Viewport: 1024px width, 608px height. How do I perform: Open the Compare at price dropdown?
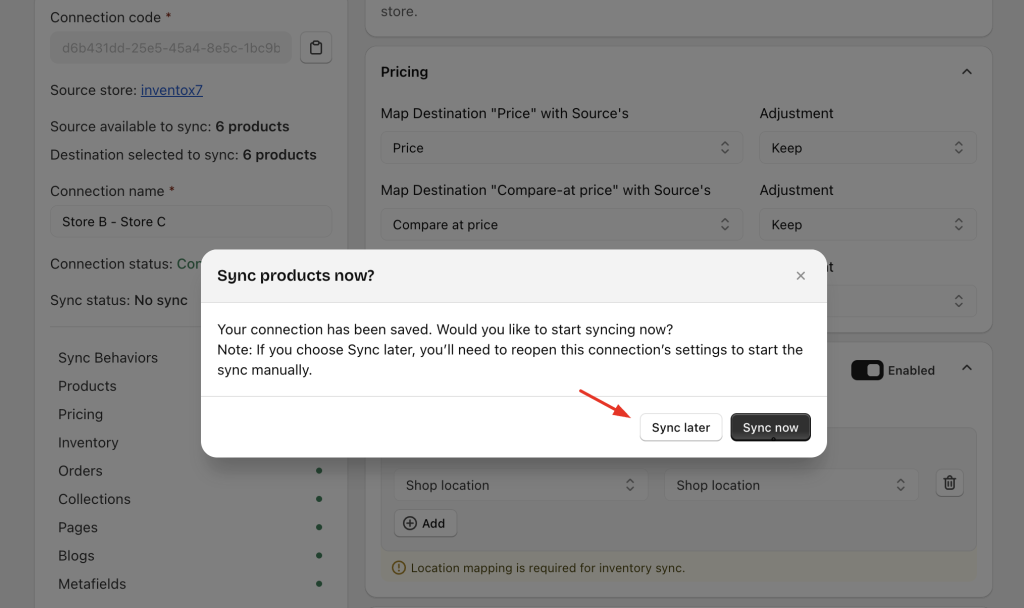pyautogui.click(x=561, y=225)
